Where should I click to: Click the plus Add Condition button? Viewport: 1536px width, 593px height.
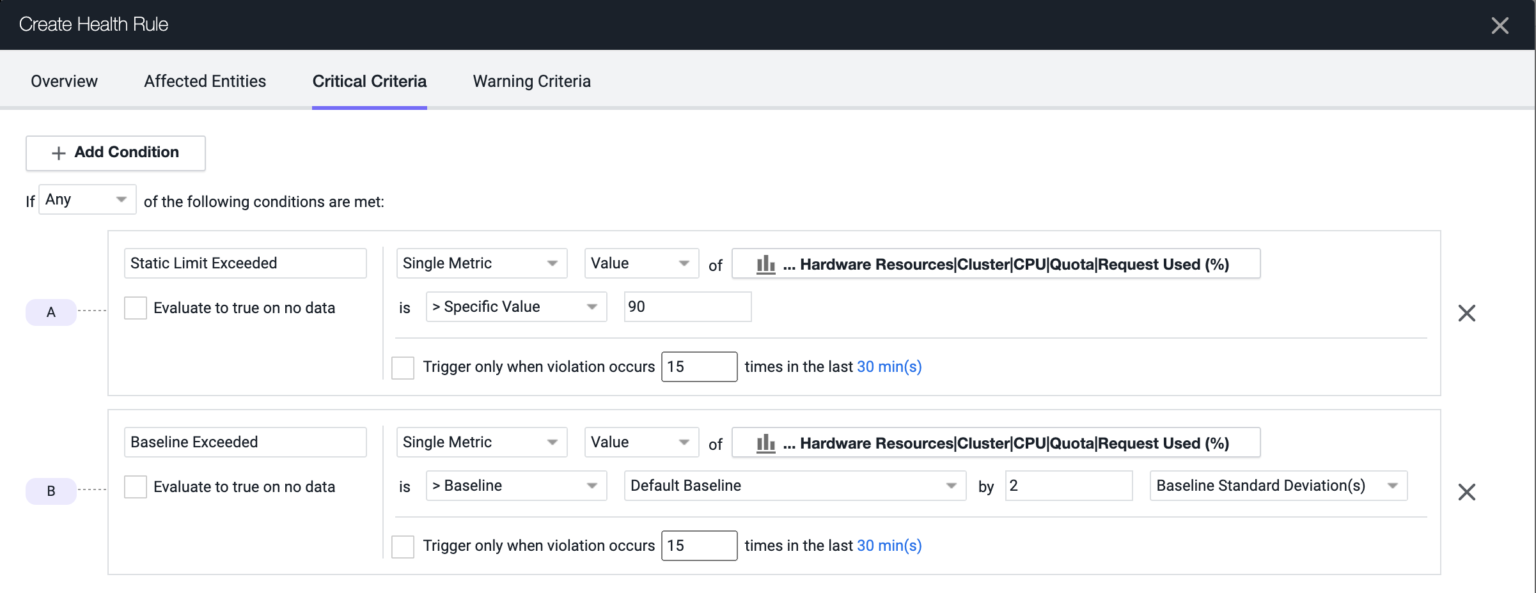[115, 153]
